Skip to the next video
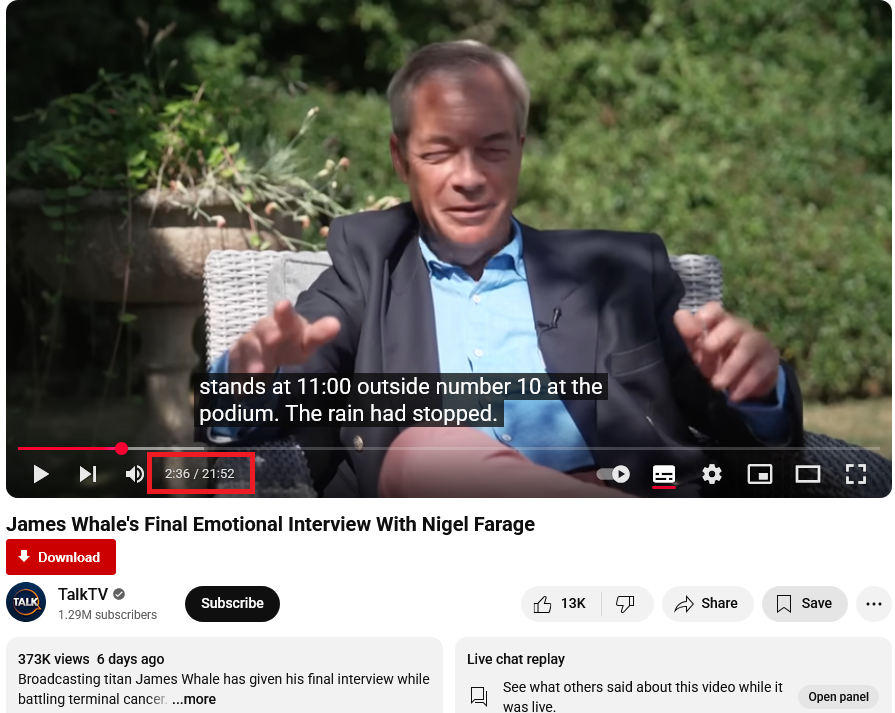 [88, 474]
